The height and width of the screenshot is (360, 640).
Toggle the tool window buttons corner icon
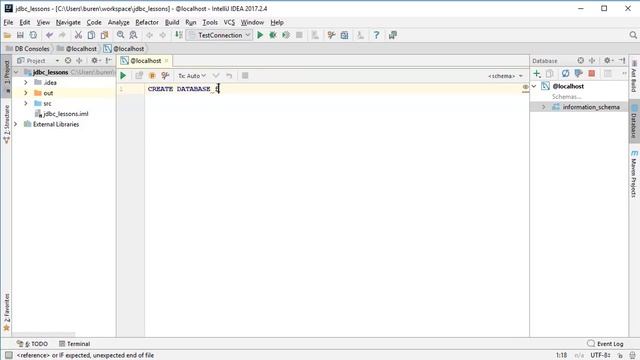[x=9, y=355]
